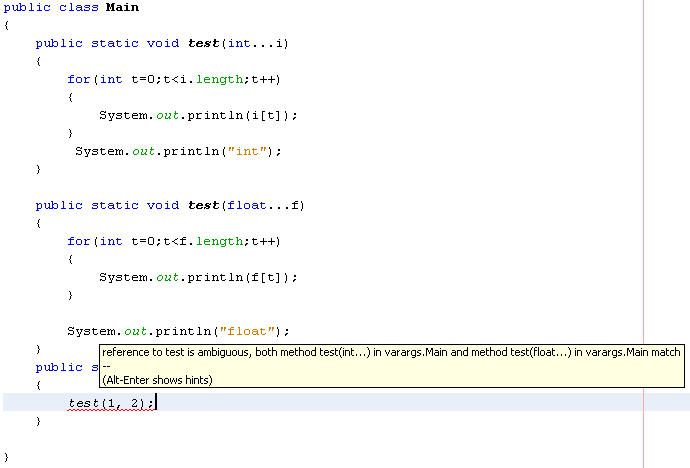This screenshot has height=468, width=690.
Task: Click the ambiguous reference error tooltip message
Action: [x=390, y=353]
